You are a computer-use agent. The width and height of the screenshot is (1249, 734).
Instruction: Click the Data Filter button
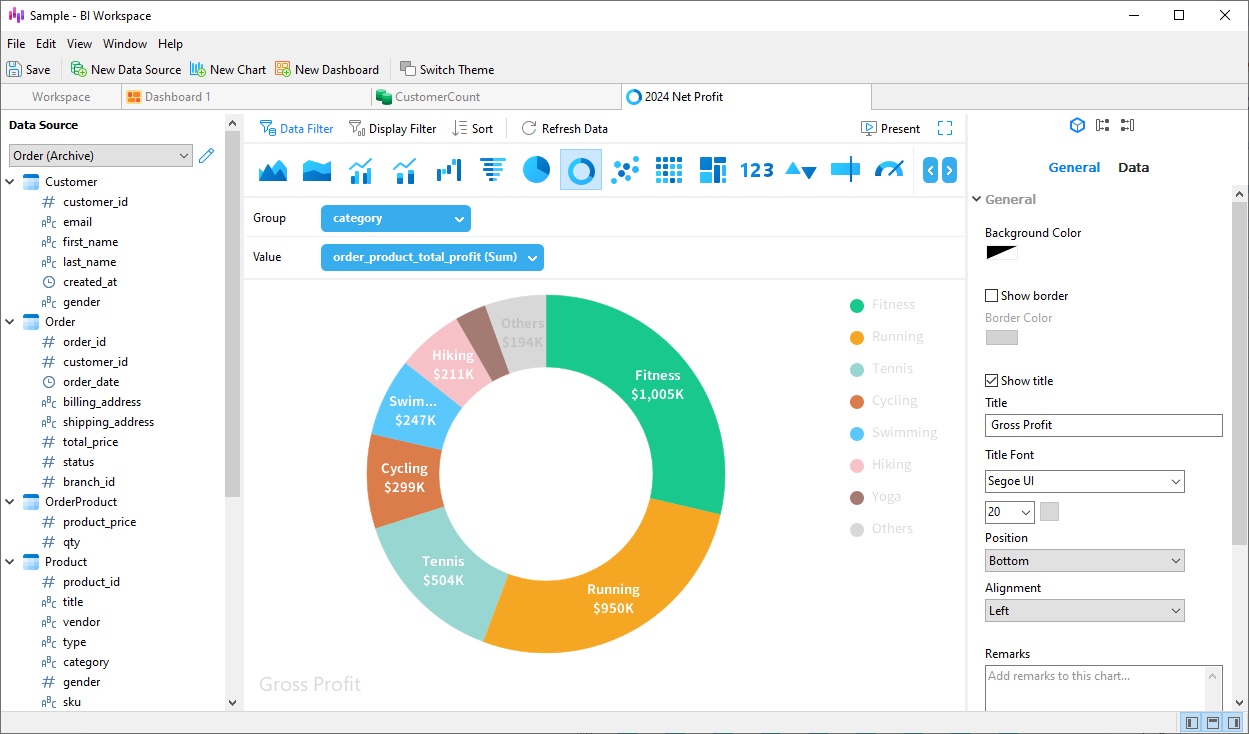point(296,128)
